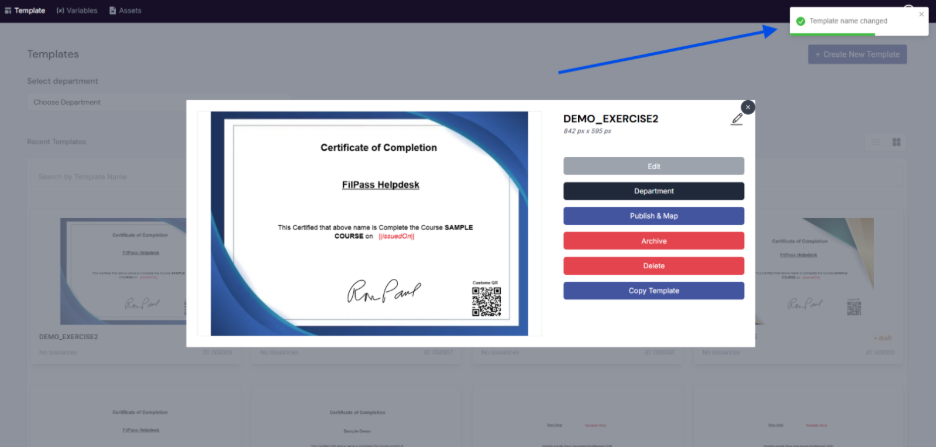Screen dimensions: 936x447
Task: Click Publish & Map button
Action: [654, 216]
